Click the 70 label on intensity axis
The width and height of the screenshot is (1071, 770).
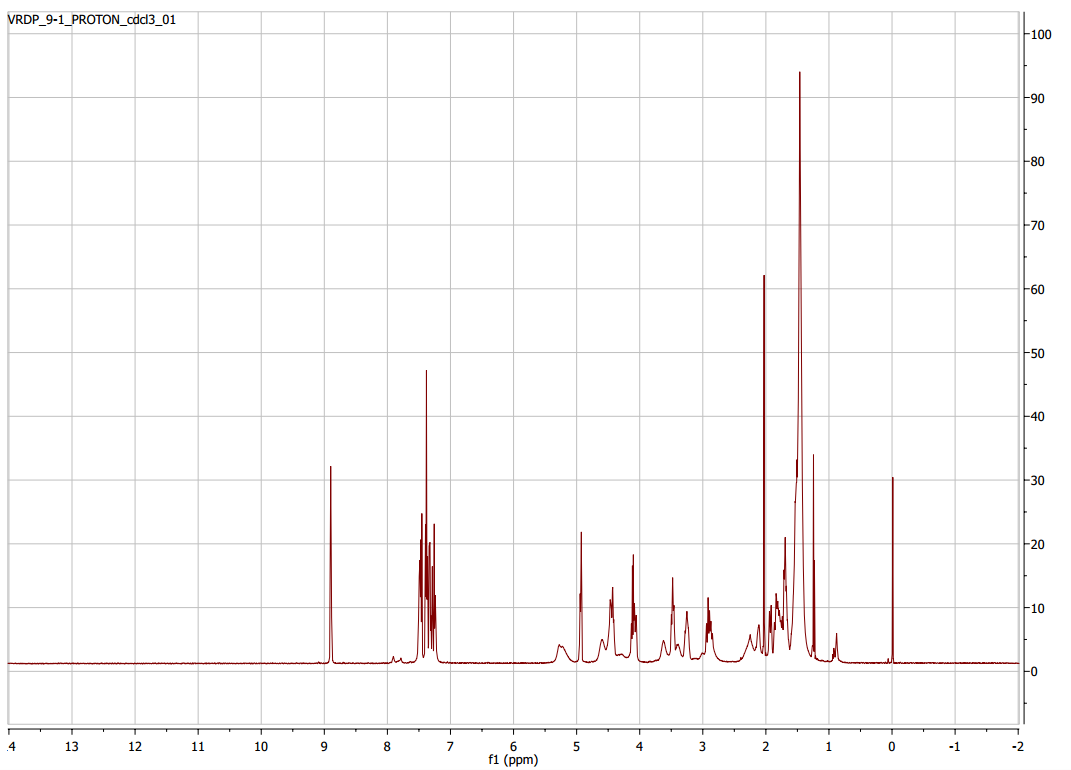(x=1038, y=225)
